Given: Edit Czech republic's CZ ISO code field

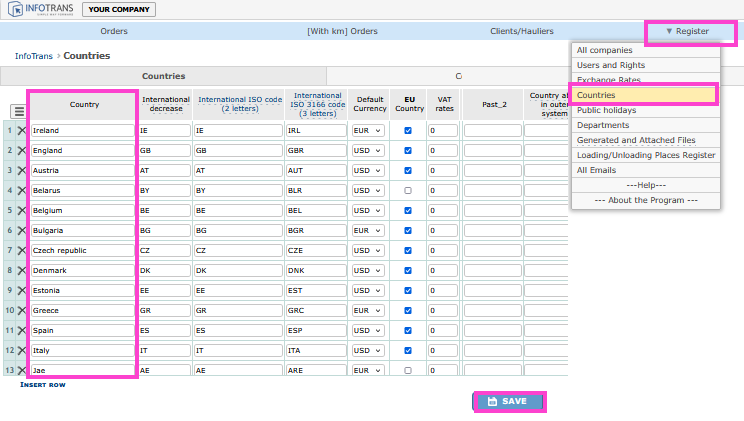Looking at the screenshot, I should click(x=238, y=250).
